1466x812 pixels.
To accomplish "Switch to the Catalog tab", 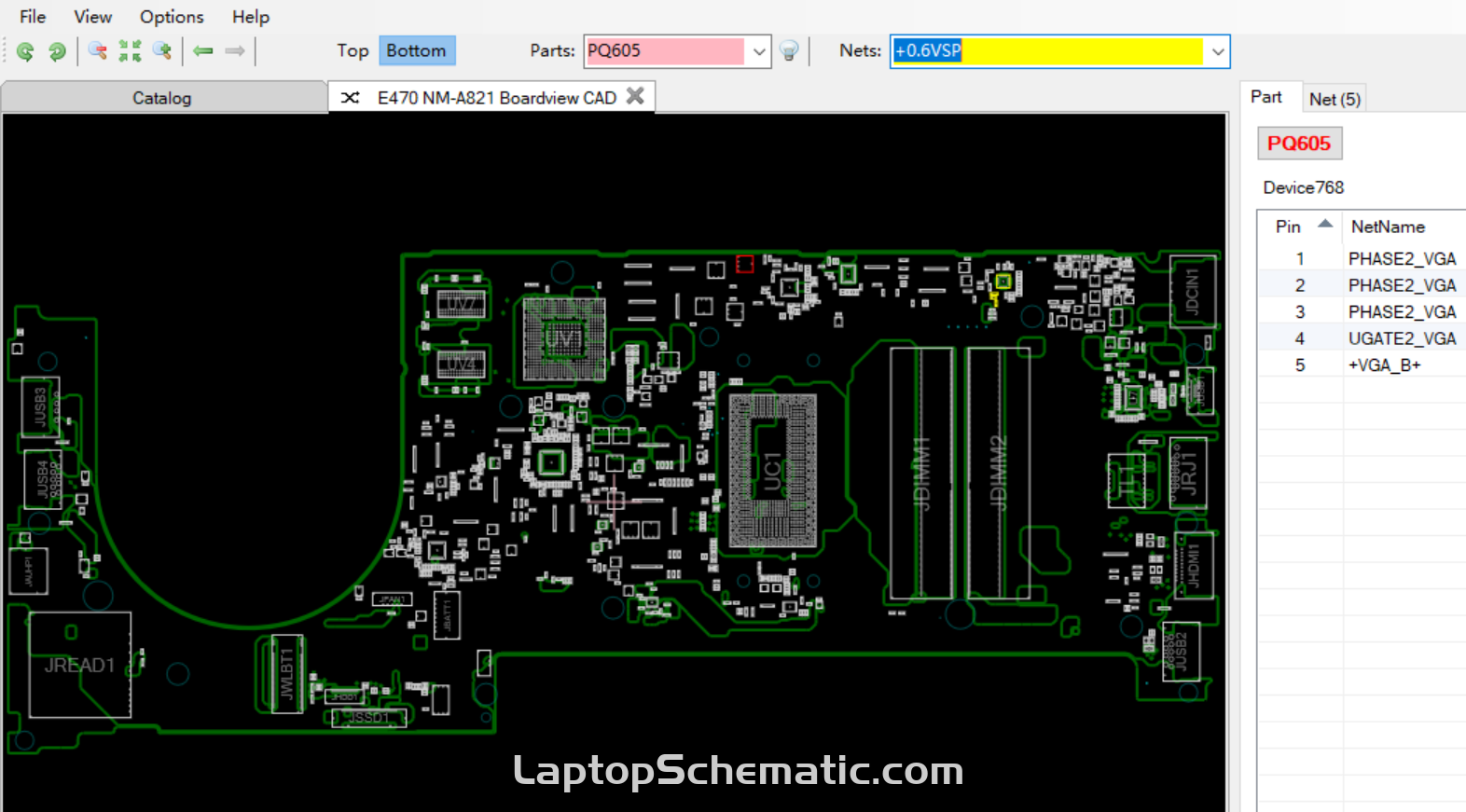I will pos(162,98).
